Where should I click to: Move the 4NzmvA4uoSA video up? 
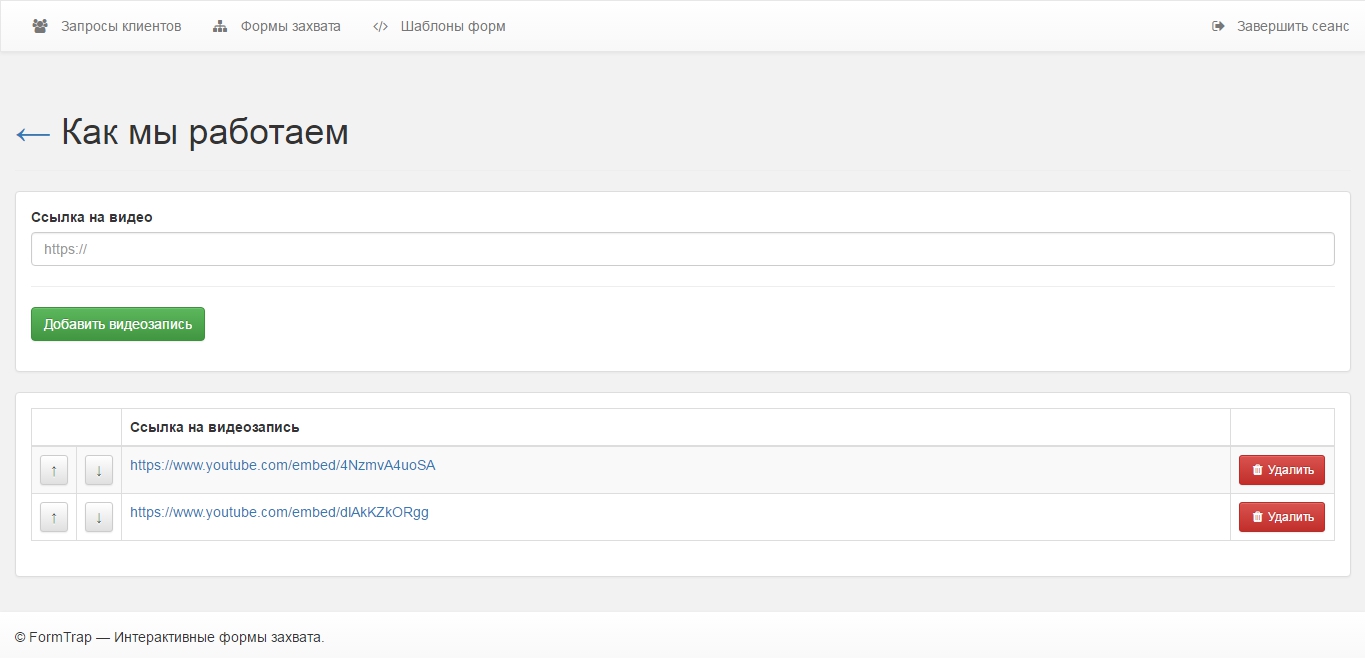53,470
